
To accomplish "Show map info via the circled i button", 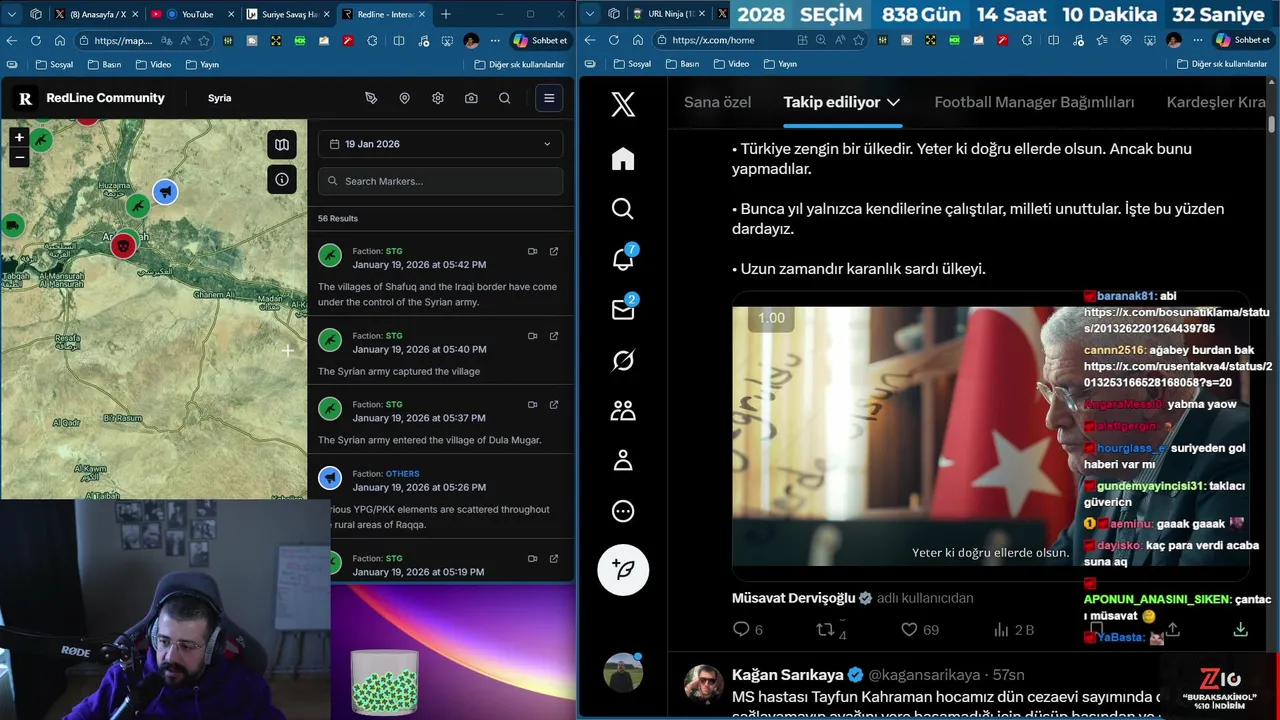I will [x=282, y=179].
